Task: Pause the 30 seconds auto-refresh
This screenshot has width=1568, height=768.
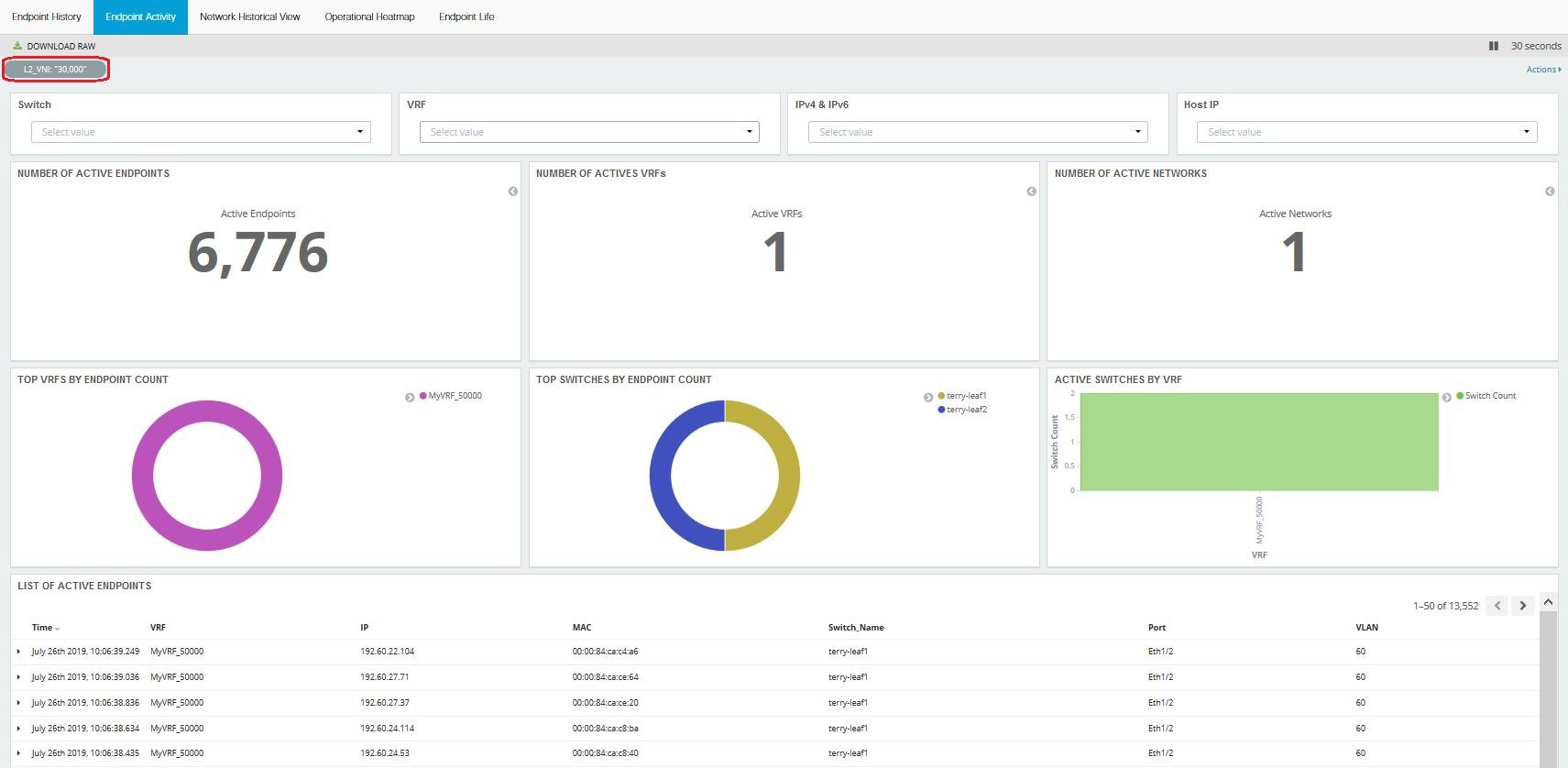Action: [x=1494, y=46]
